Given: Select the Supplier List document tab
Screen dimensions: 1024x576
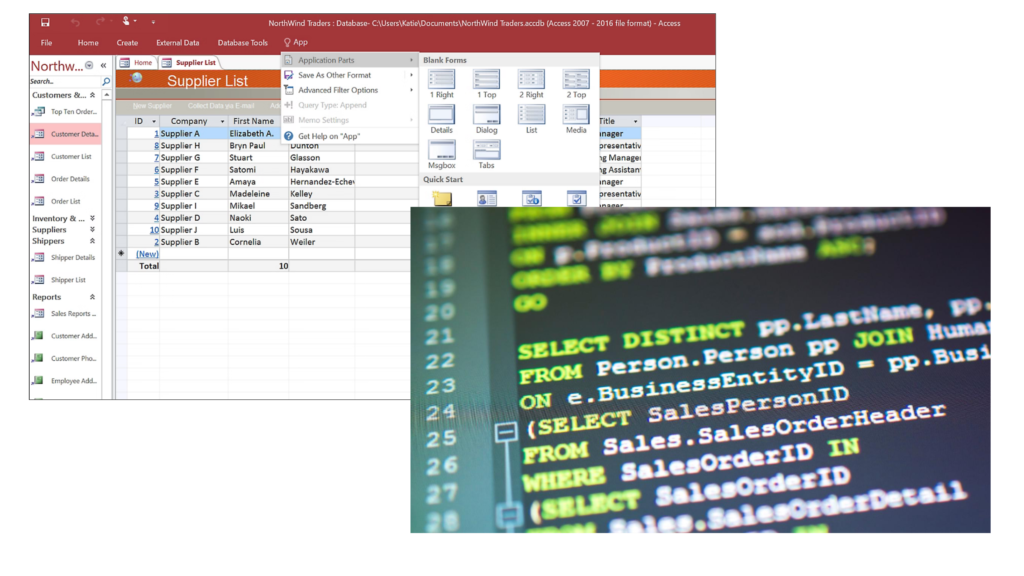Looking at the screenshot, I should pos(189,63).
